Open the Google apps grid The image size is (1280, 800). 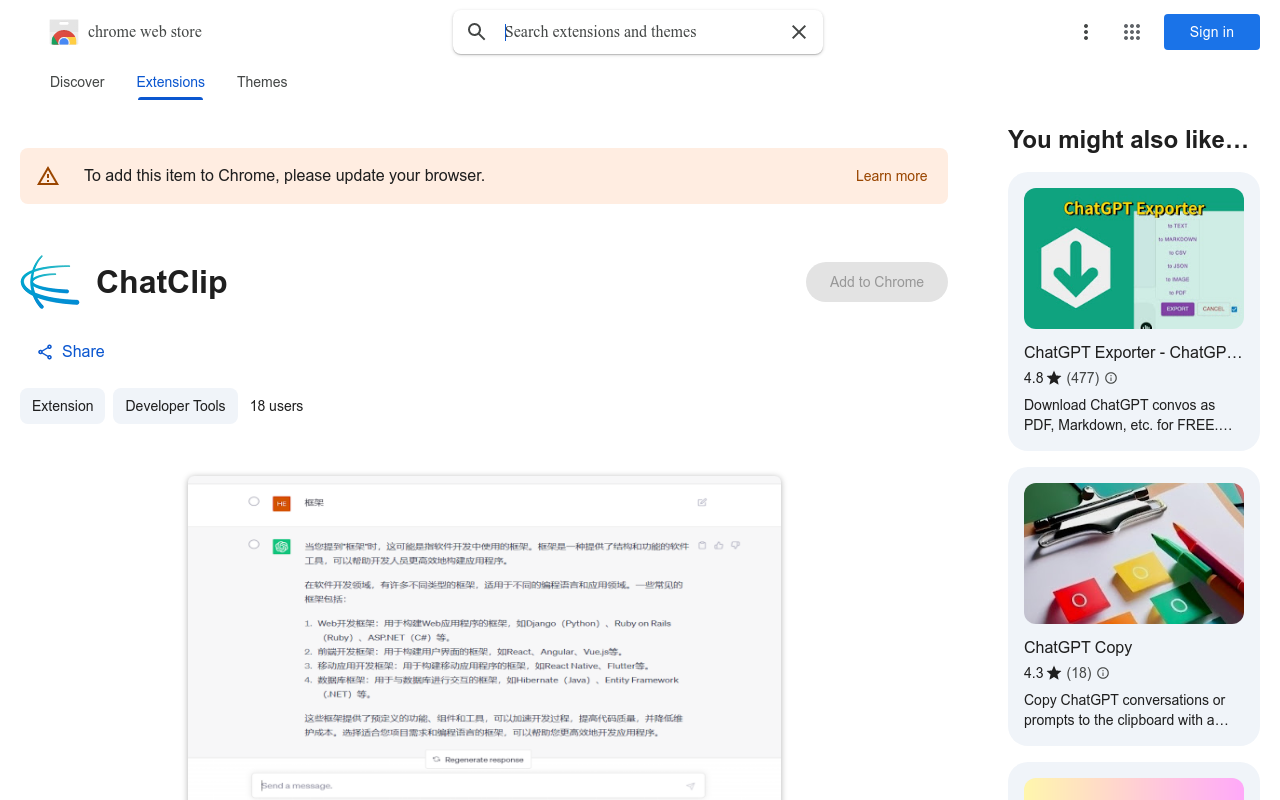[1132, 32]
